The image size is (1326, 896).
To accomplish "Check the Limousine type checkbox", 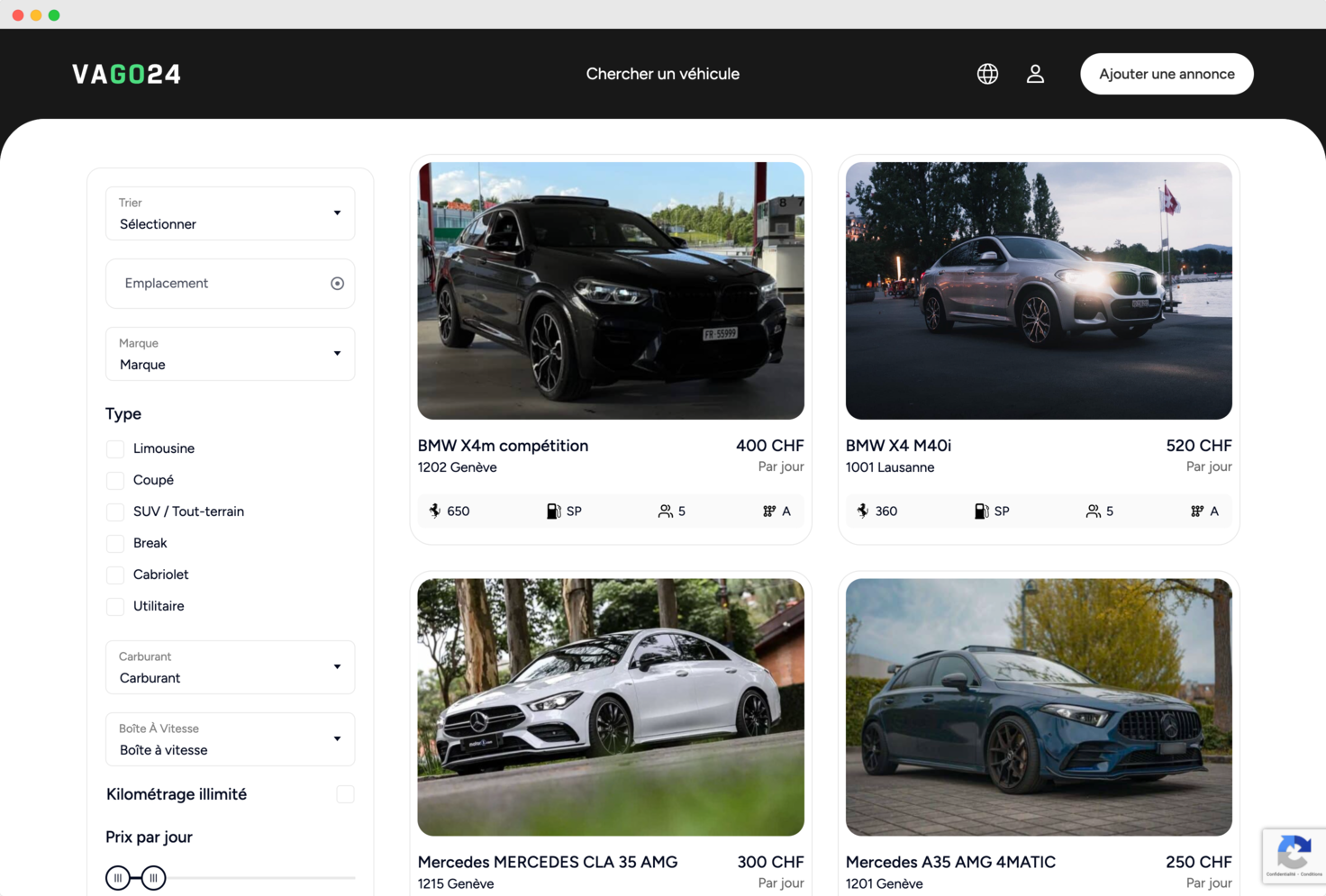I will point(115,448).
